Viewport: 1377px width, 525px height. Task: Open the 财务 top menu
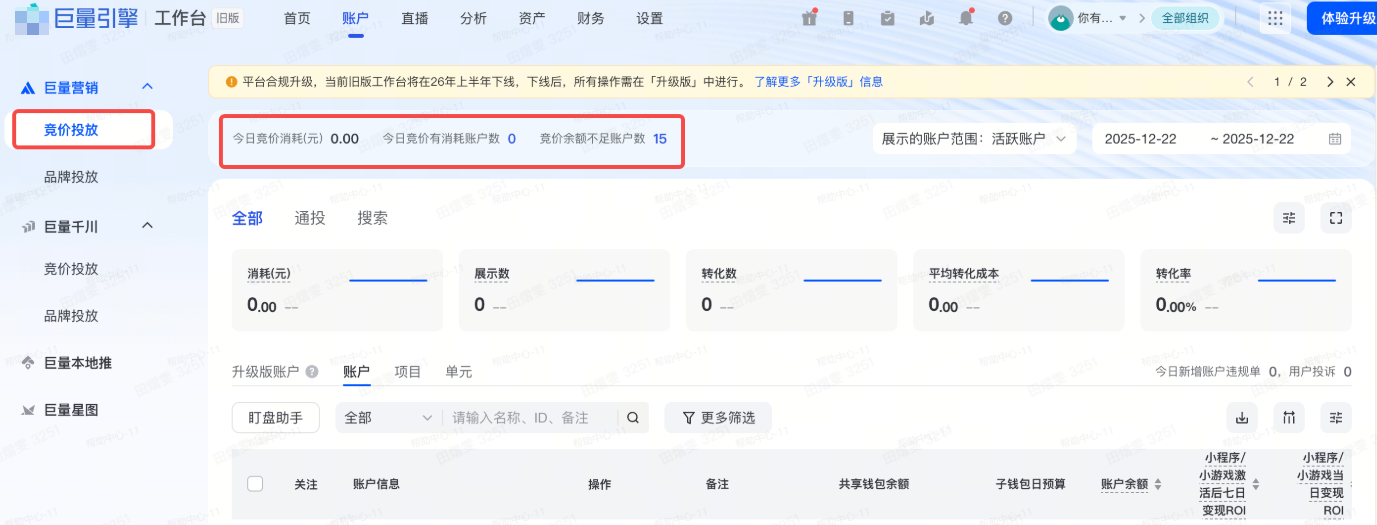[591, 18]
